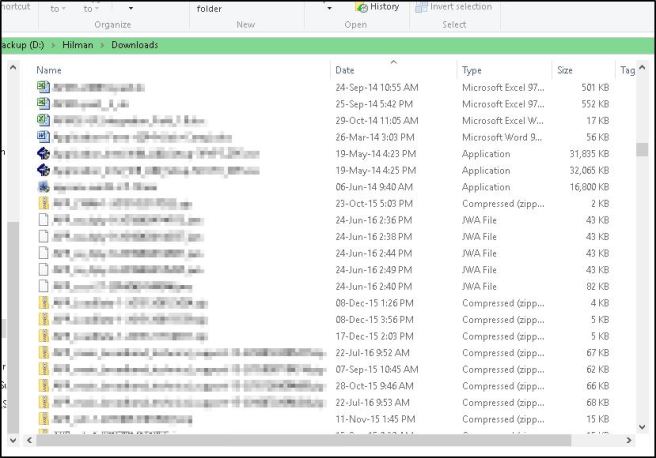Click the Invert selection icon
Screen dimensions: 656x458
tap(421, 7)
